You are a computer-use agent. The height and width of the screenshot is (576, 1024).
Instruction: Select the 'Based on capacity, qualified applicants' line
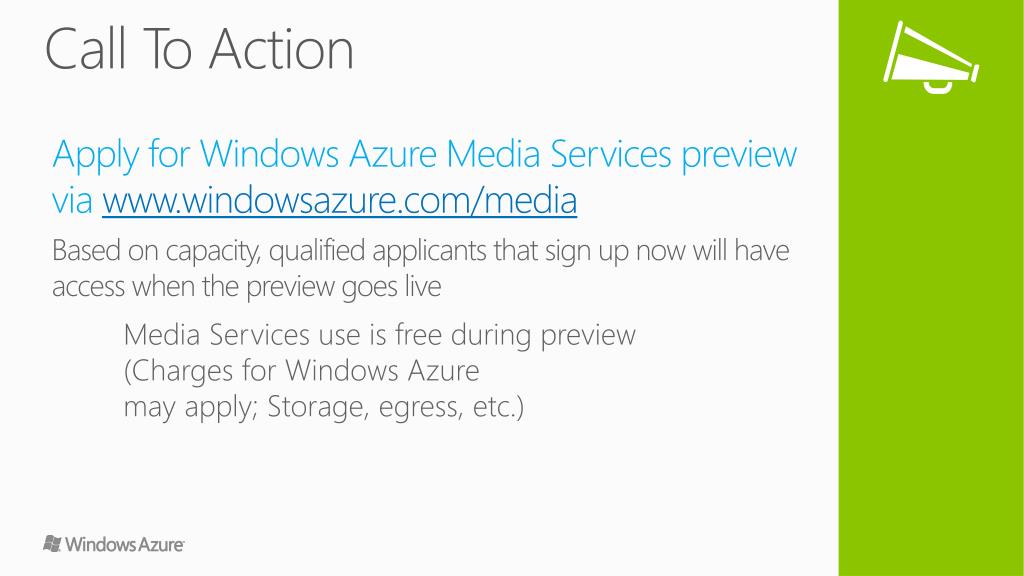[x=421, y=251]
